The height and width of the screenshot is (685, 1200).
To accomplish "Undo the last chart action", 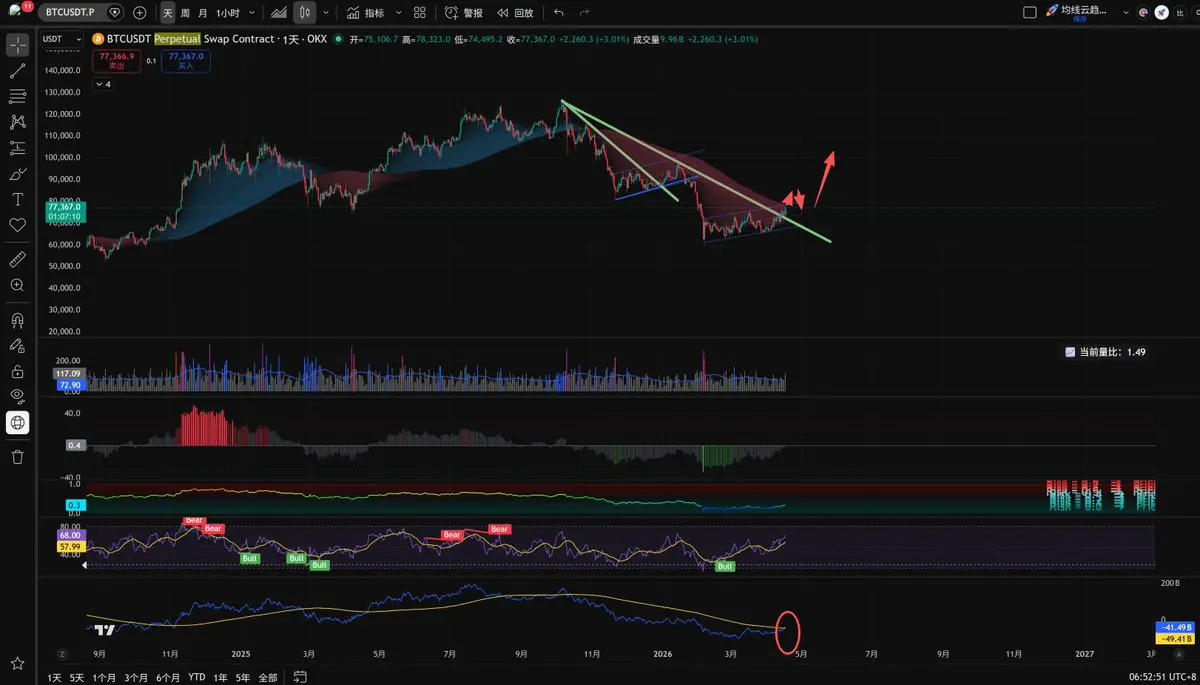I will 559,13.
